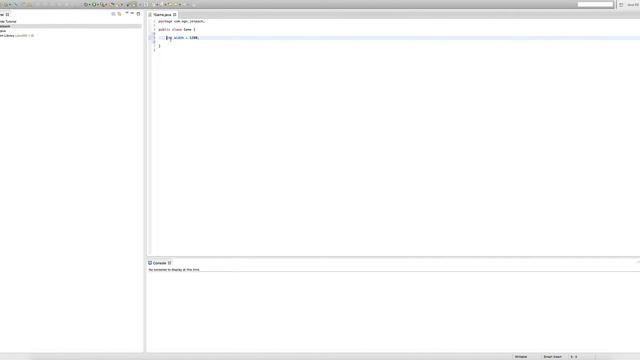Toggle Link with Editor in Package Explorer
The height and width of the screenshot is (360, 640).
point(120,14)
